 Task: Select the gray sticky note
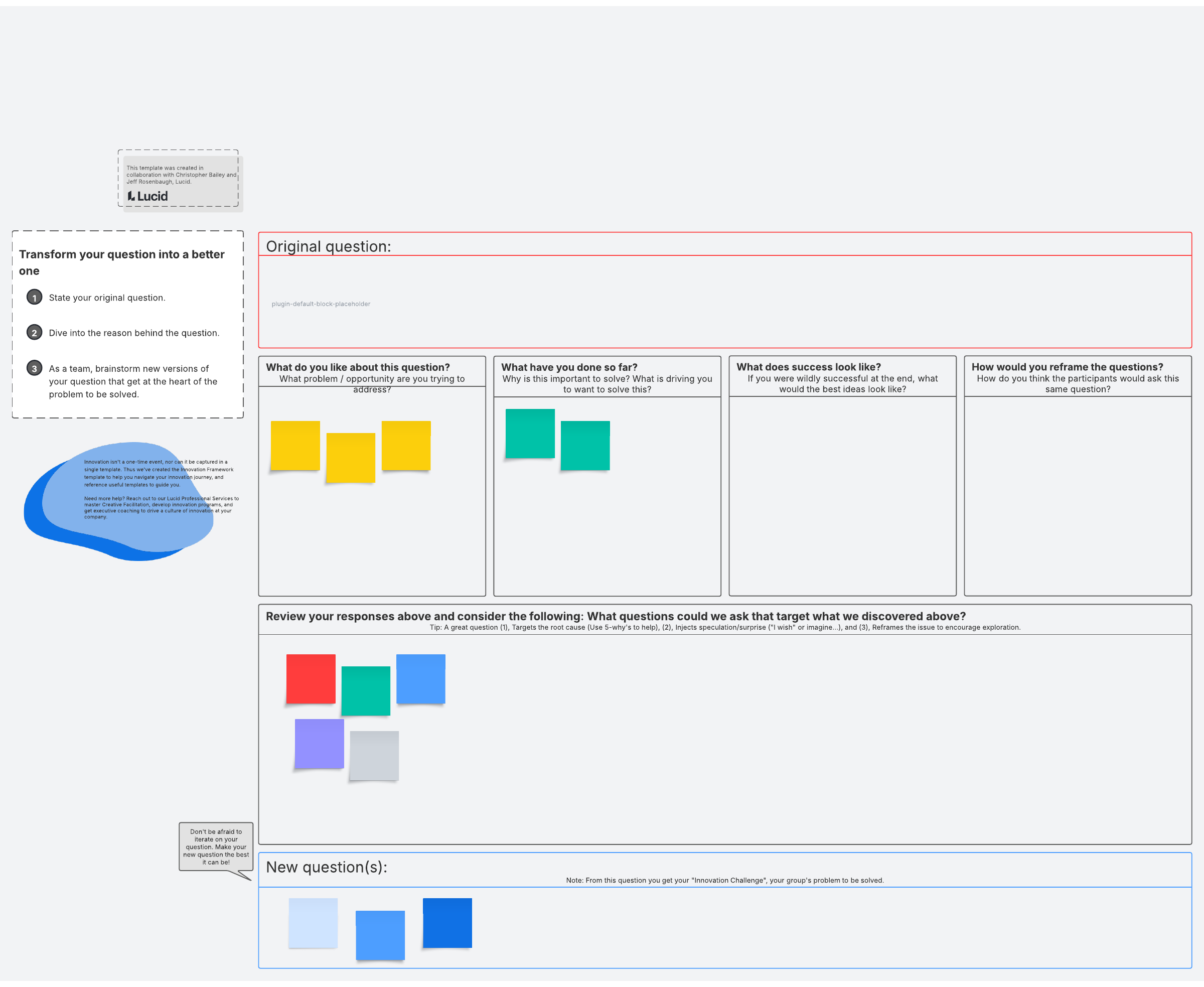point(374,755)
